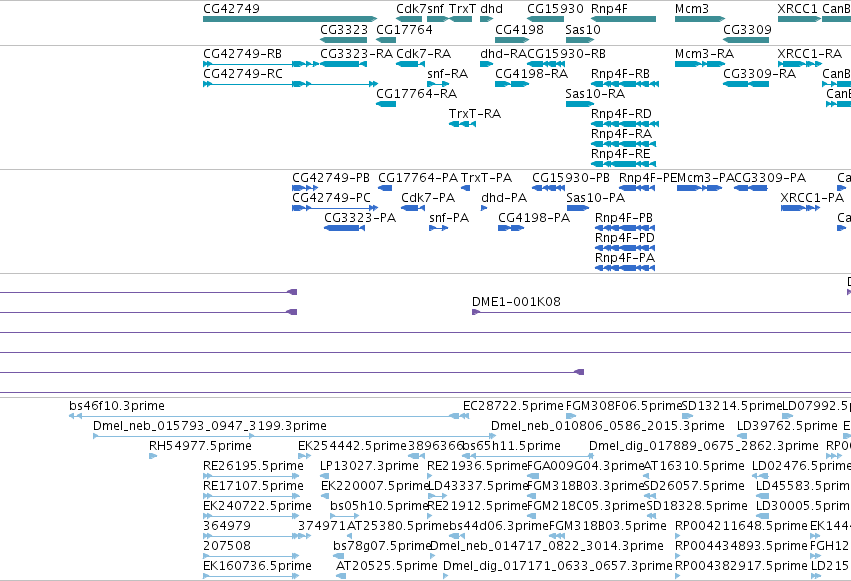Click the CG3323 gene label
This screenshot has width=851, height=581.
click(x=344, y=29)
